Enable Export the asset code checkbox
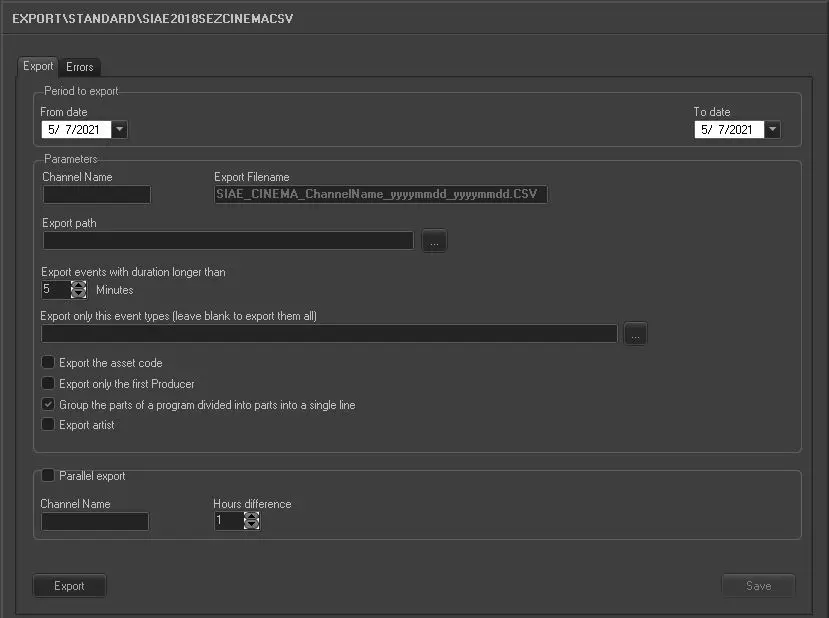829x618 pixels. [48, 363]
